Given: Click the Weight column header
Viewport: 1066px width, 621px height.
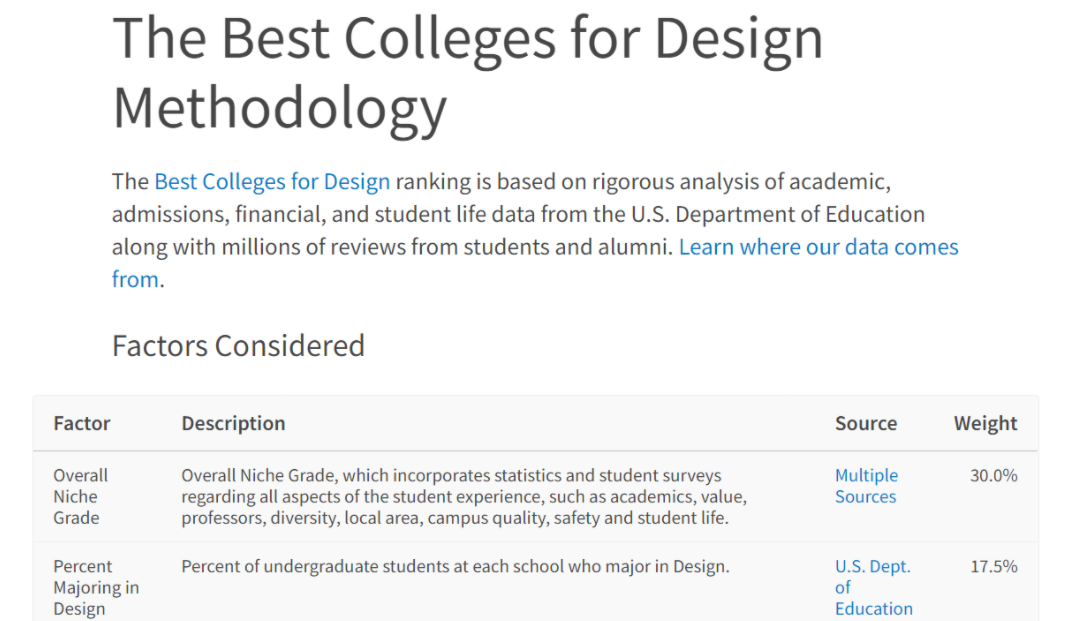Looking at the screenshot, I should [x=985, y=423].
